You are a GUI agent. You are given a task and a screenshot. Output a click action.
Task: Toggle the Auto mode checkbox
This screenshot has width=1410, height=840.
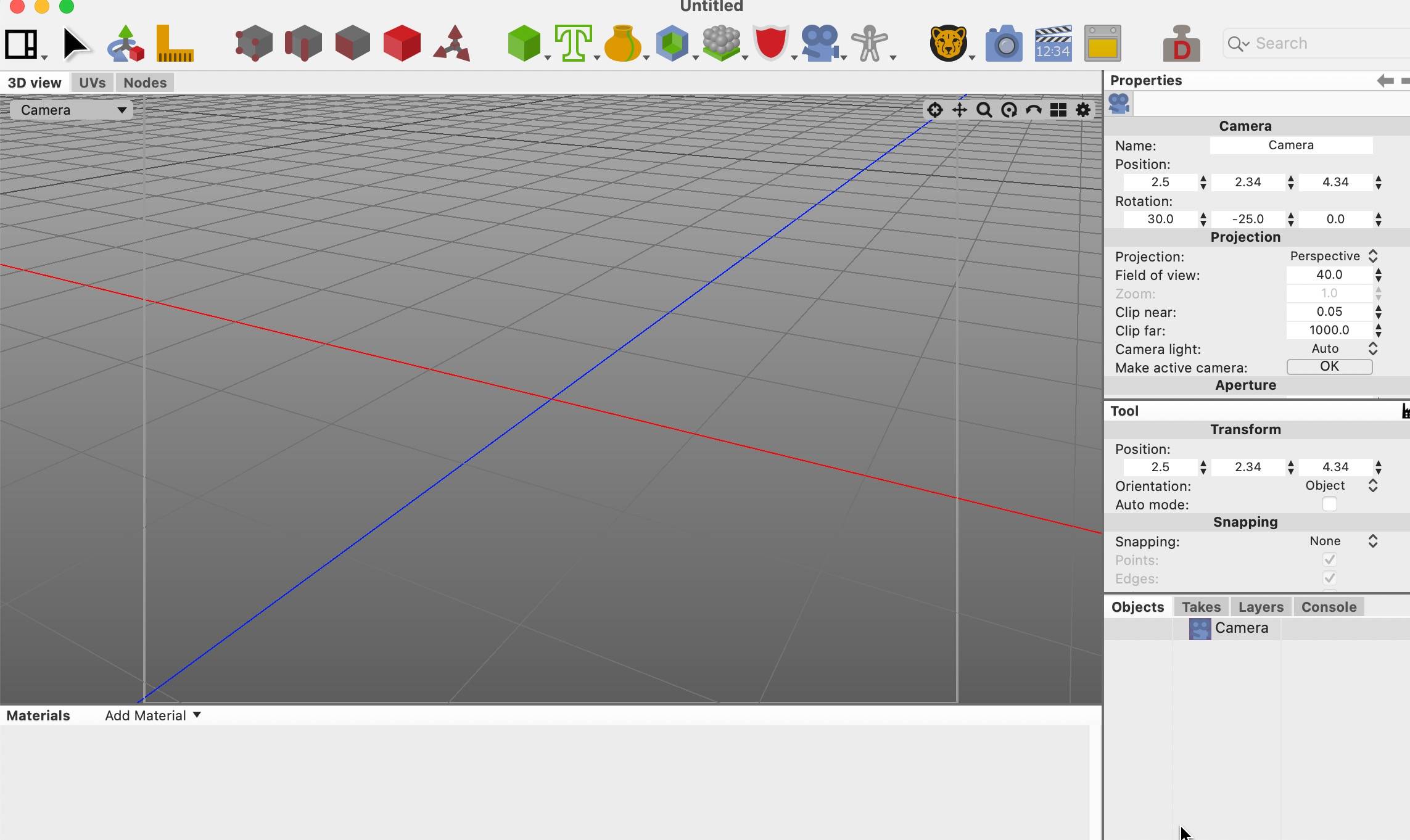[x=1329, y=504]
